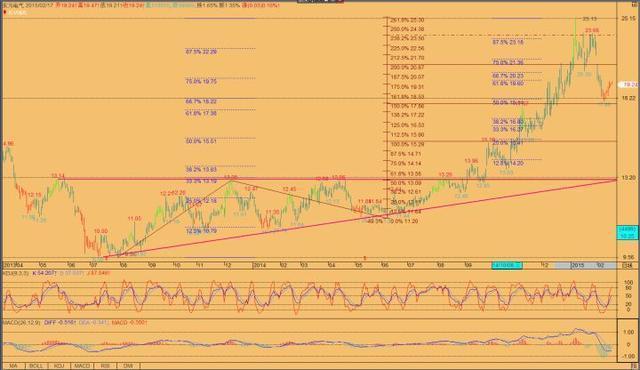Click the 2014 year label on the time axis
The height and width of the screenshot is (370, 640).
tap(260, 265)
